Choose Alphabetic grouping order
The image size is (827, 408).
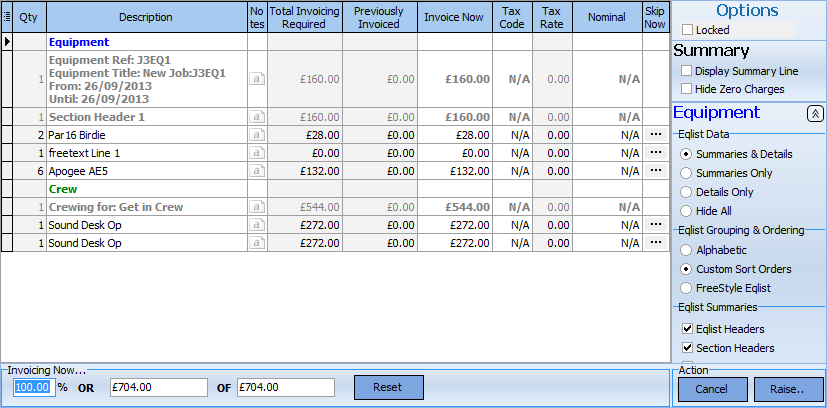click(x=686, y=250)
